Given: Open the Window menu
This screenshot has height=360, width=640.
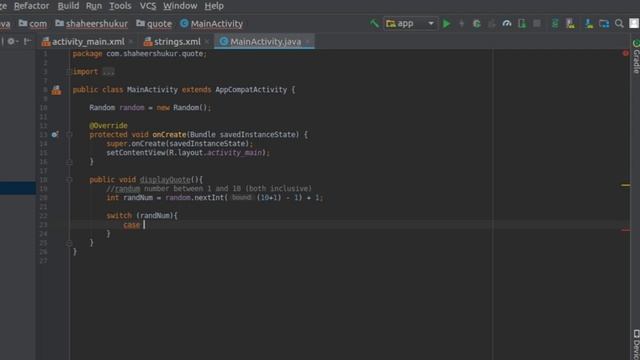Looking at the screenshot, I should coord(180,6).
